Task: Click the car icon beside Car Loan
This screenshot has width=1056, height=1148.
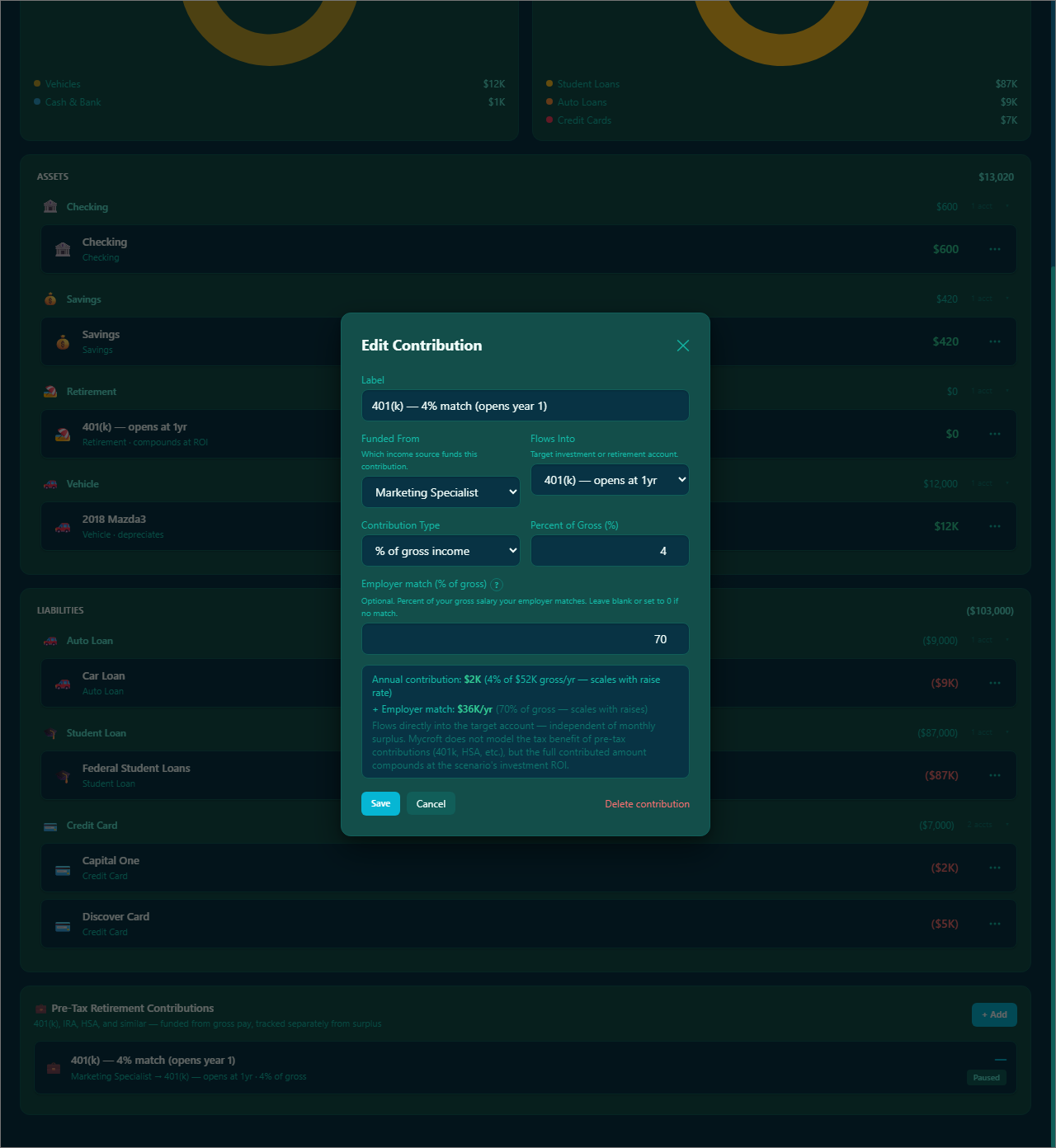Action: (x=63, y=684)
